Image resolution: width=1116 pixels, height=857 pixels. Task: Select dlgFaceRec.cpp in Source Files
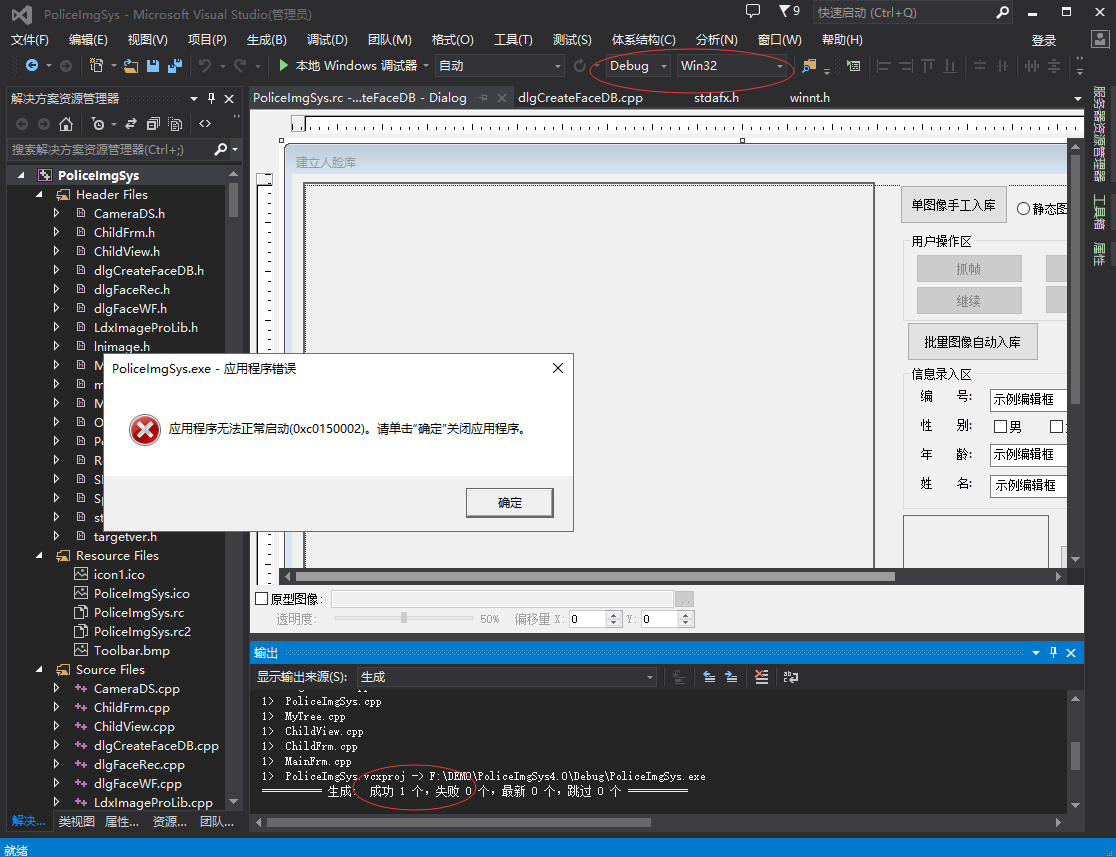pyautogui.click(x=139, y=764)
